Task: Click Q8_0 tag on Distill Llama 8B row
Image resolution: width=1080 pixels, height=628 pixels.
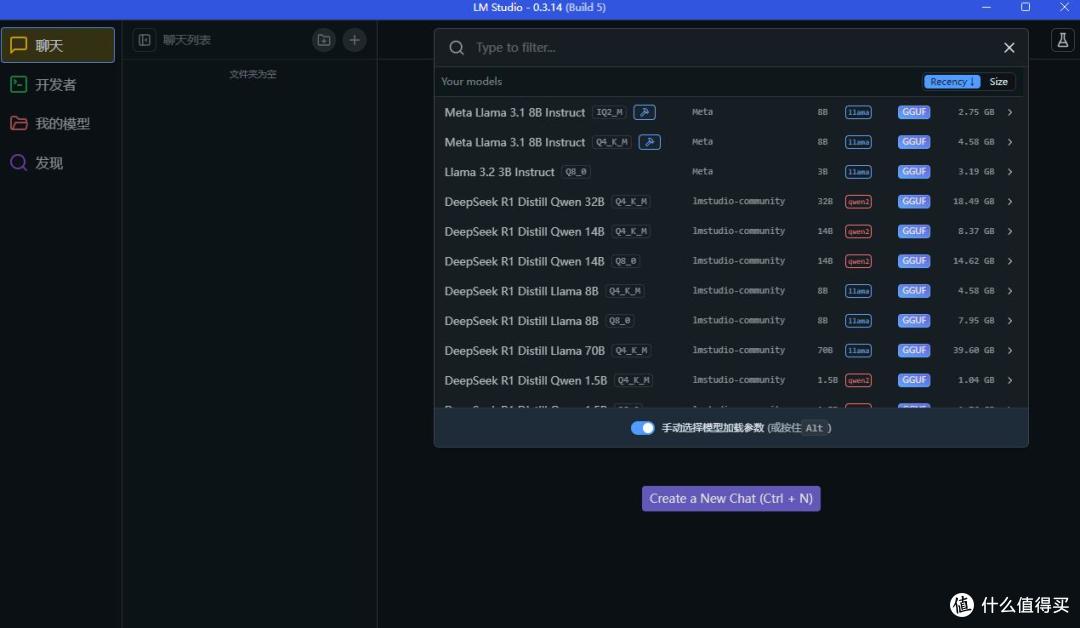Action: (x=620, y=320)
